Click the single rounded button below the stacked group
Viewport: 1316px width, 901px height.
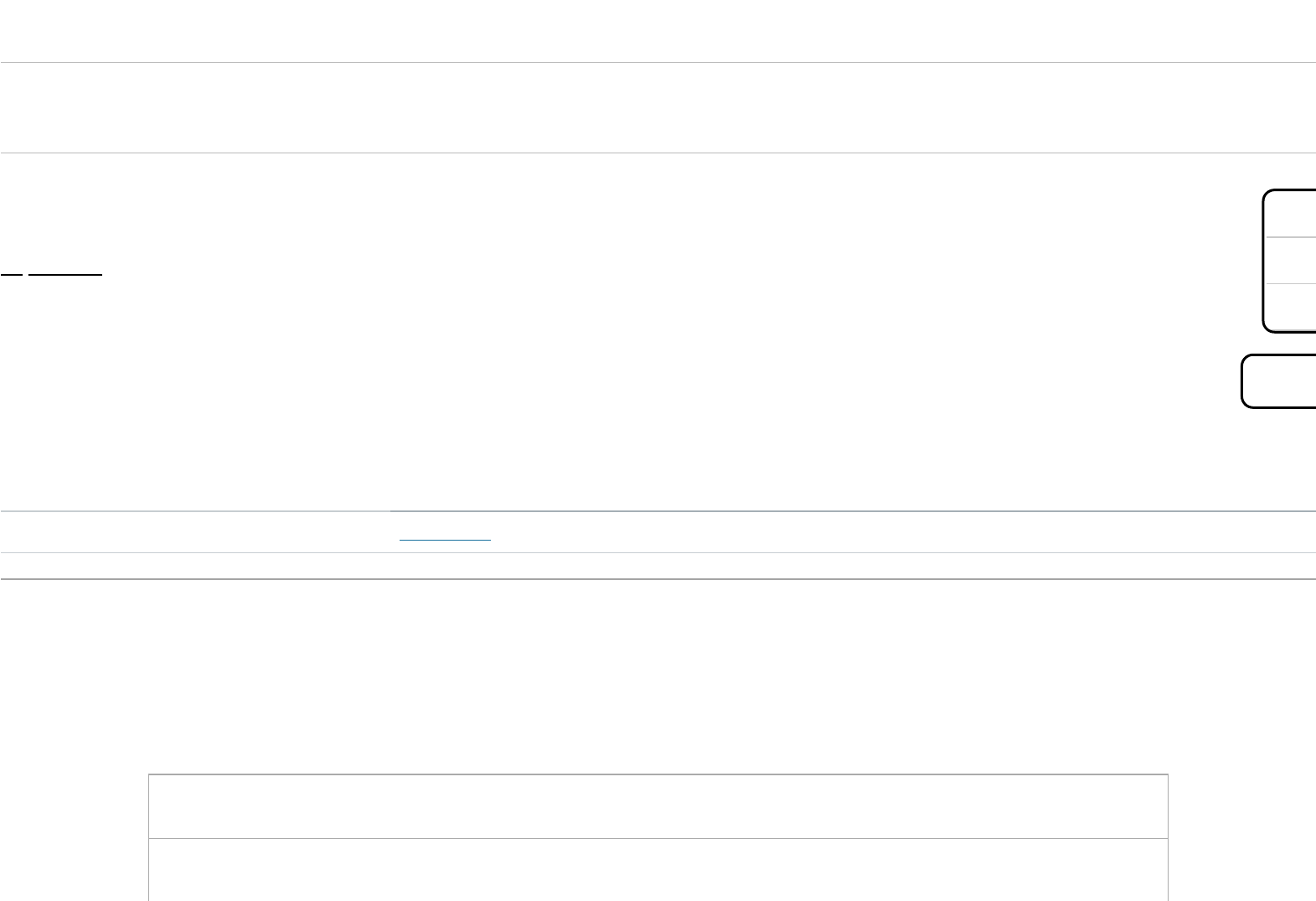pyautogui.click(x=1279, y=381)
